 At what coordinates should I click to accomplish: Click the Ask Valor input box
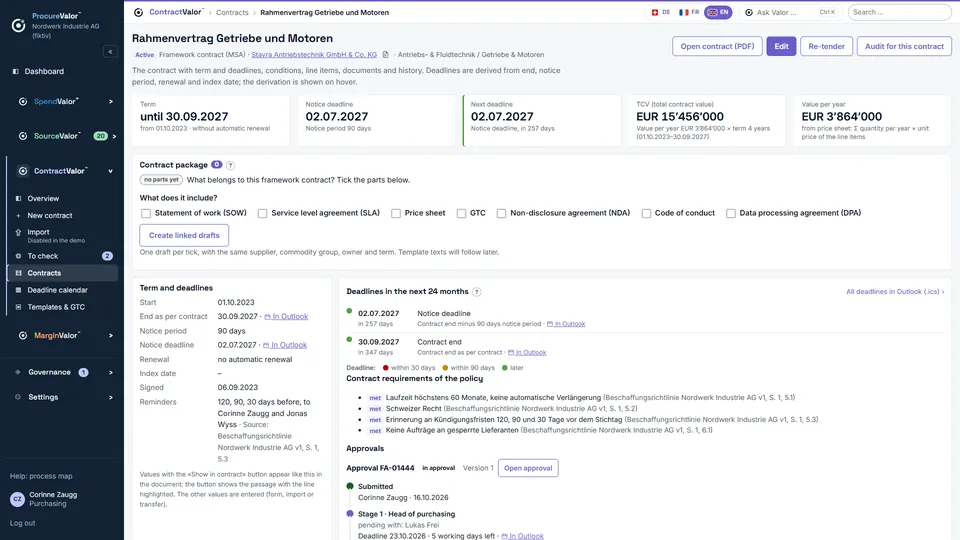point(792,12)
